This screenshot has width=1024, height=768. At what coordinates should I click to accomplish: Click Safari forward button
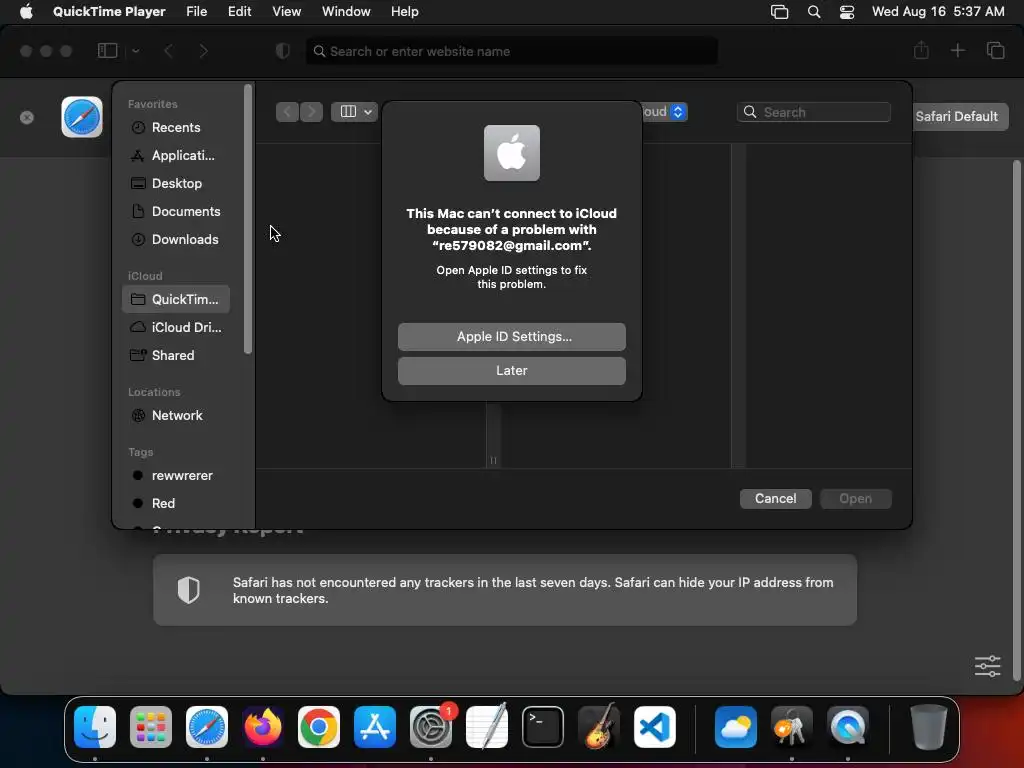click(x=204, y=51)
